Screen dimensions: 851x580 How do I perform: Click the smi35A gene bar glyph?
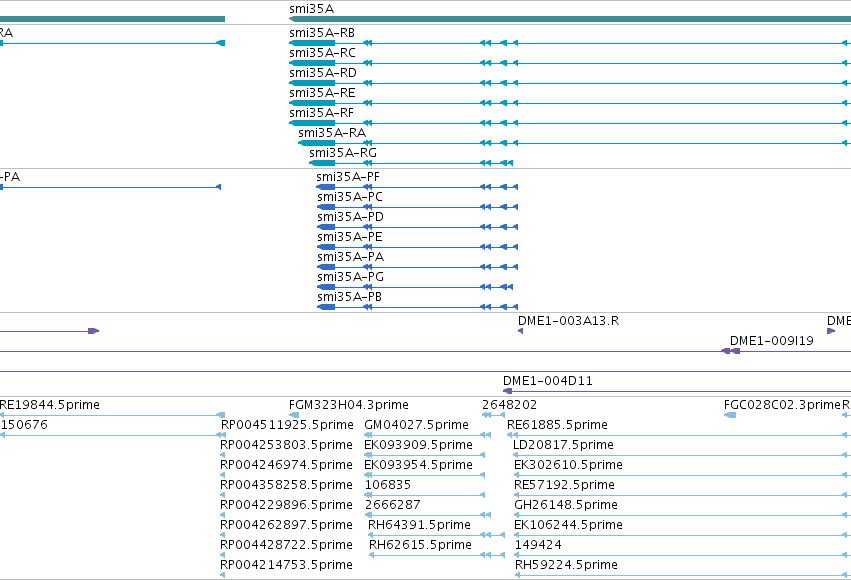tap(570, 19)
